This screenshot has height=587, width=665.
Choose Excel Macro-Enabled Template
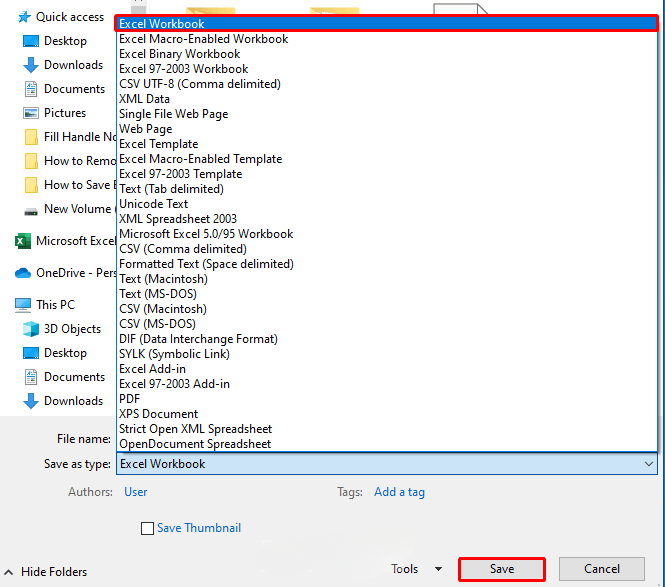pyautogui.click(x=386, y=159)
